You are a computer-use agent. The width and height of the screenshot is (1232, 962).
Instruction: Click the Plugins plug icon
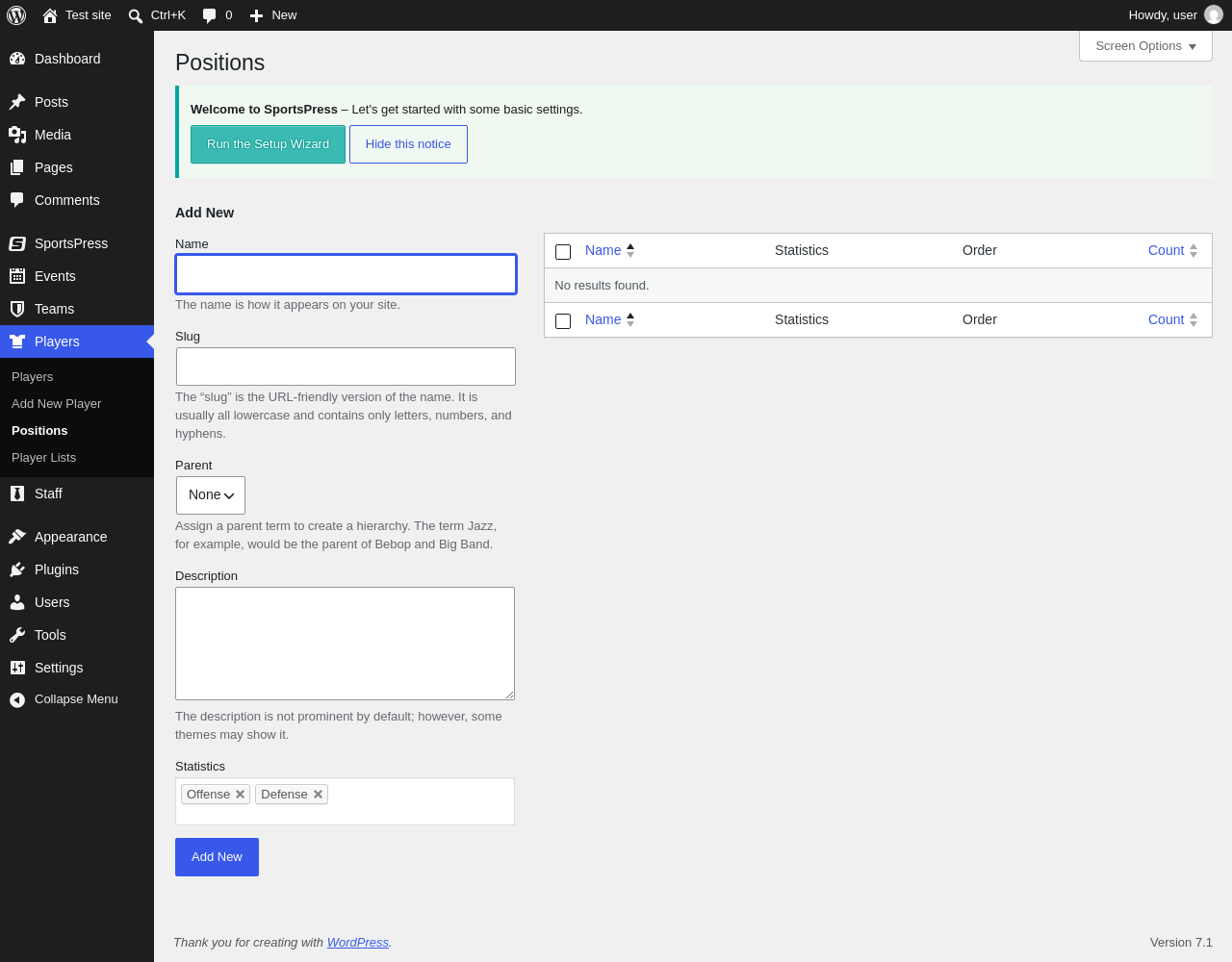17,570
